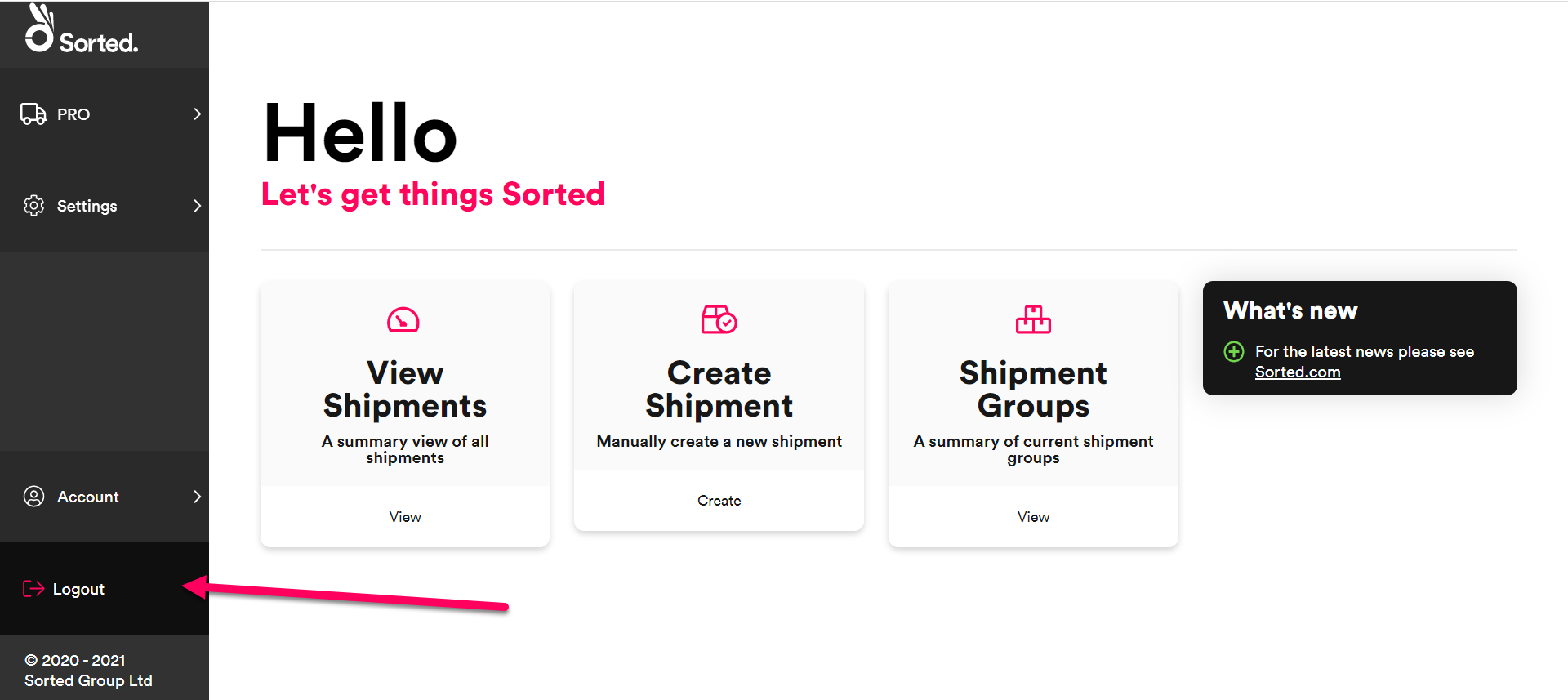Click the View Shipments gauge icon
Viewport: 1568px width, 700px height.
point(403,320)
